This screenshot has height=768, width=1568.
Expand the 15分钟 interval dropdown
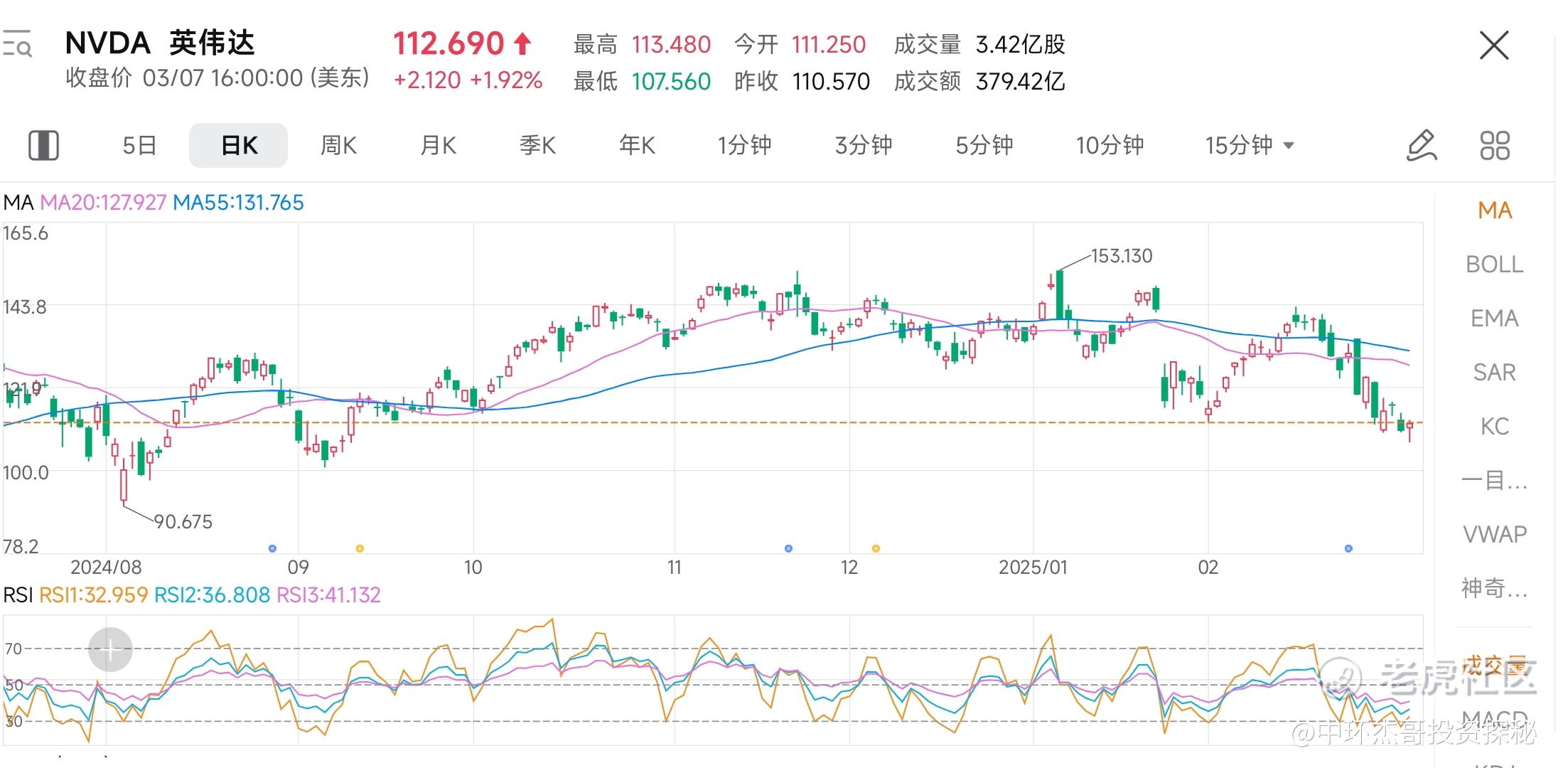[1249, 146]
